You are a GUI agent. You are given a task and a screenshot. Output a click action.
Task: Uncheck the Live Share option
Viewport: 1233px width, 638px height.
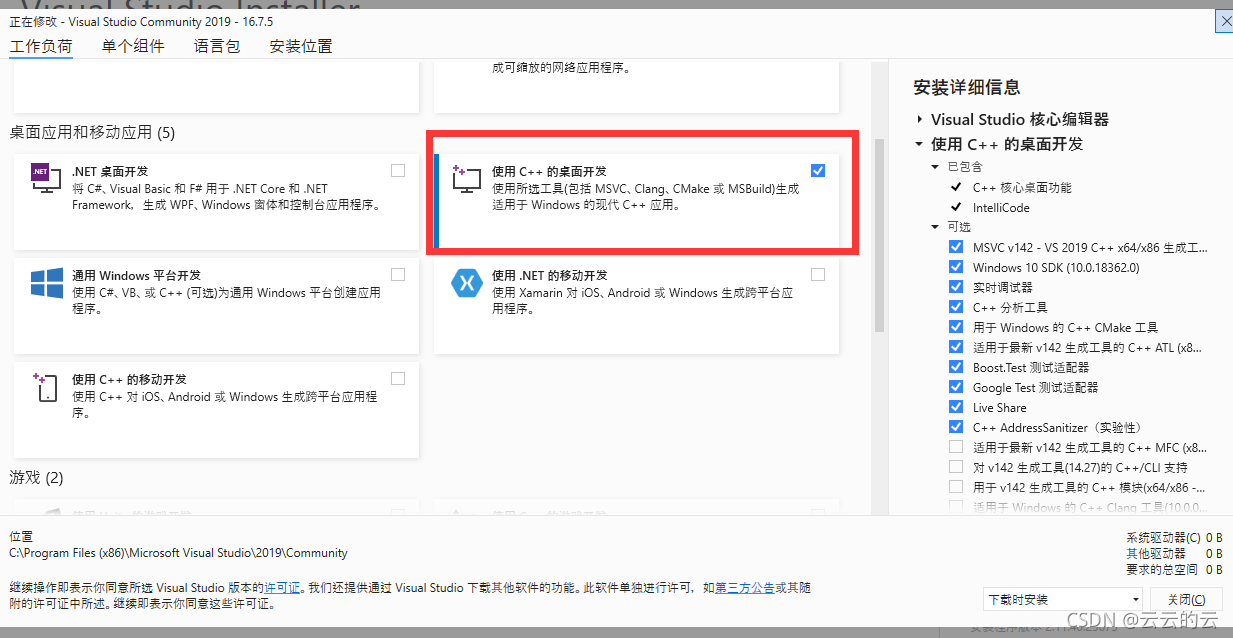tap(956, 407)
